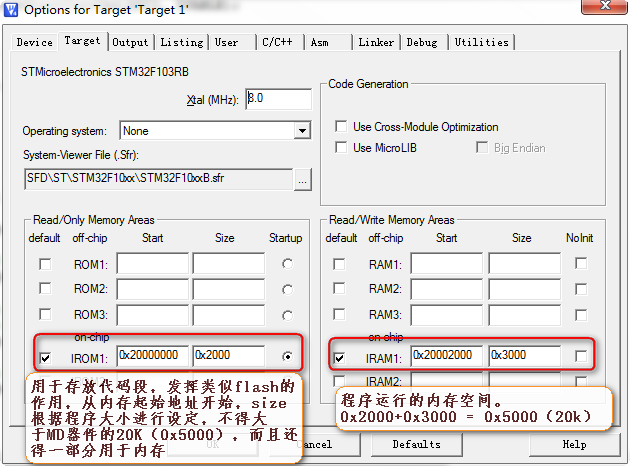The height and width of the screenshot is (466, 630).
Task: Select ROM3 Startup radio button
Action: [287, 316]
